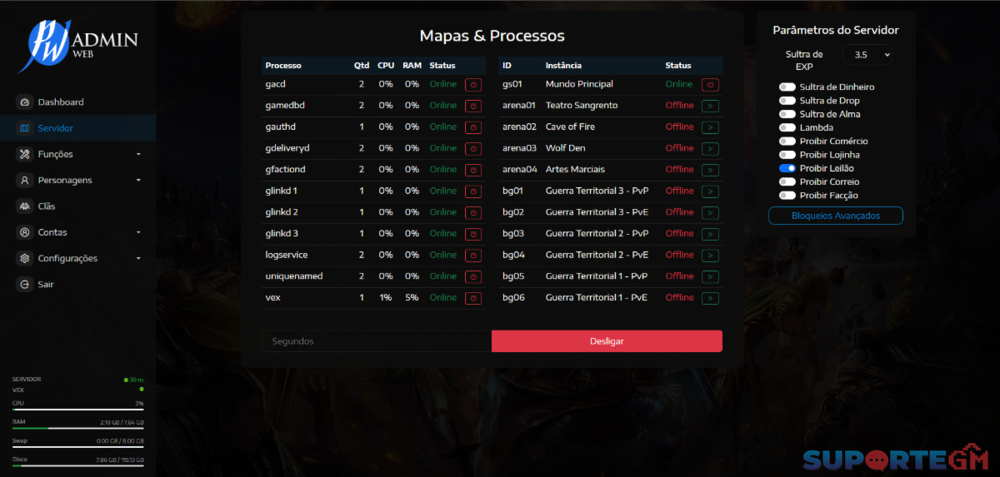Click the power icon for gs01 Mundo Principal
Image resolution: width=1000 pixels, height=477 pixels.
[x=710, y=85]
